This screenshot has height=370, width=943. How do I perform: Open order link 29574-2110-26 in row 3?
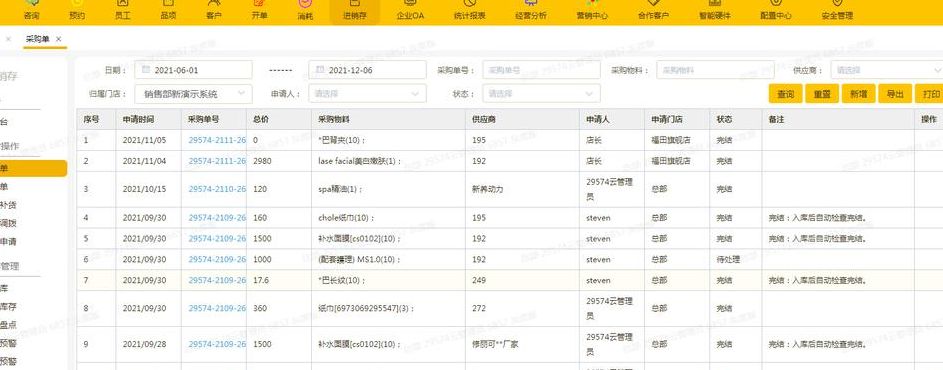pos(217,189)
